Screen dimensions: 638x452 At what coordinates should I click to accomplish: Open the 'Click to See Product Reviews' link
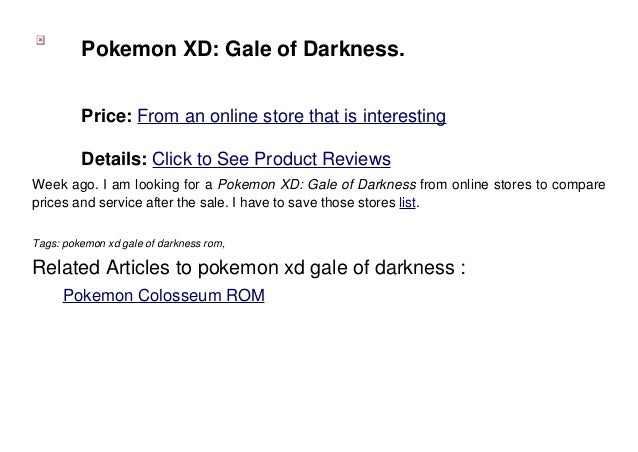271,159
